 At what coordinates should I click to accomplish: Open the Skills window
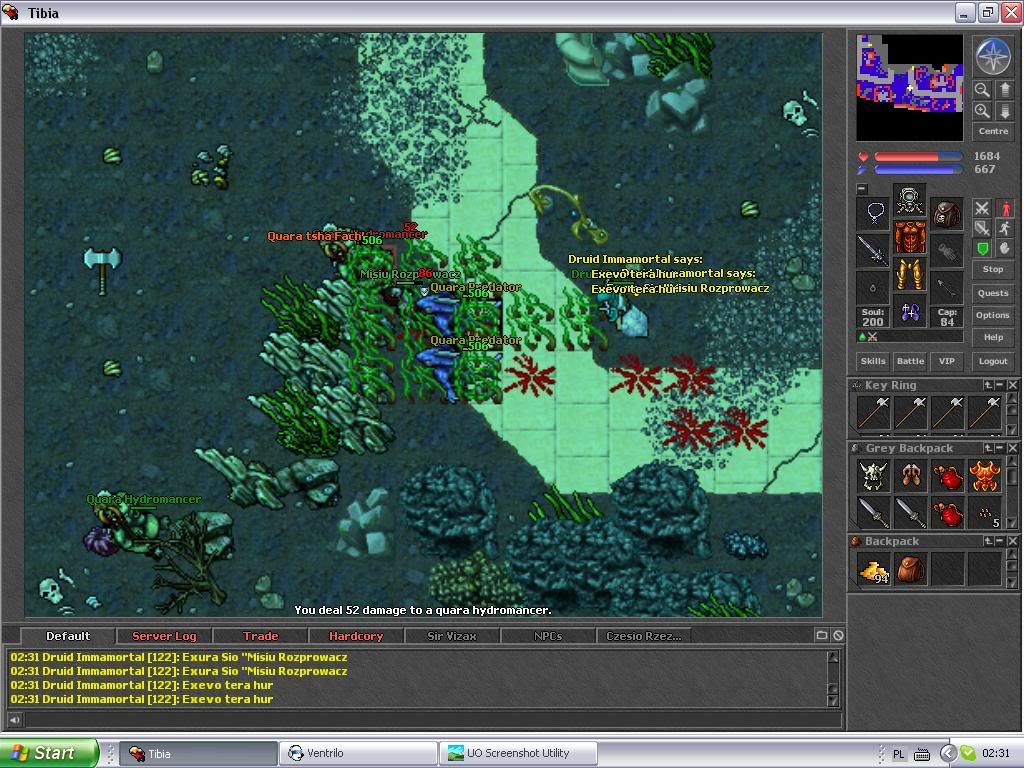873,361
